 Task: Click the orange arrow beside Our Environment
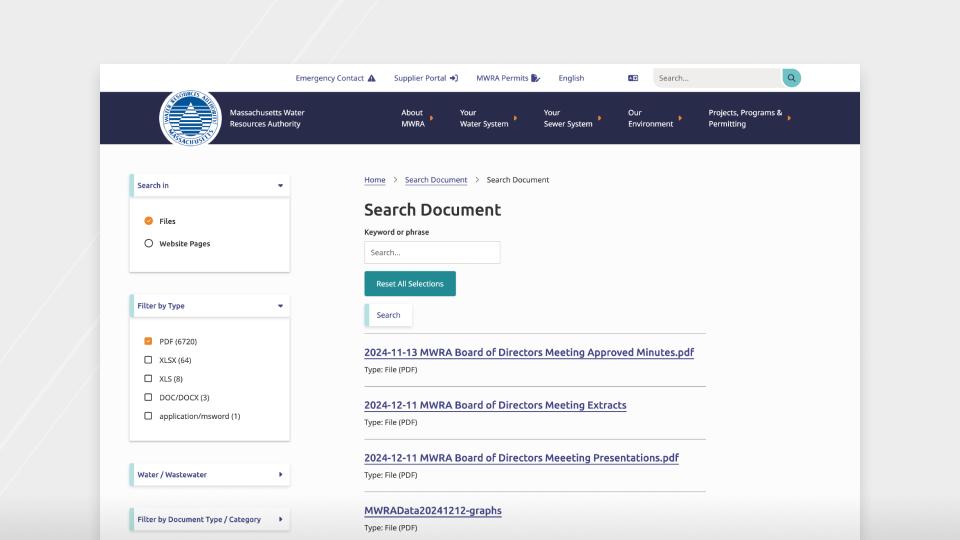point(681,118)
